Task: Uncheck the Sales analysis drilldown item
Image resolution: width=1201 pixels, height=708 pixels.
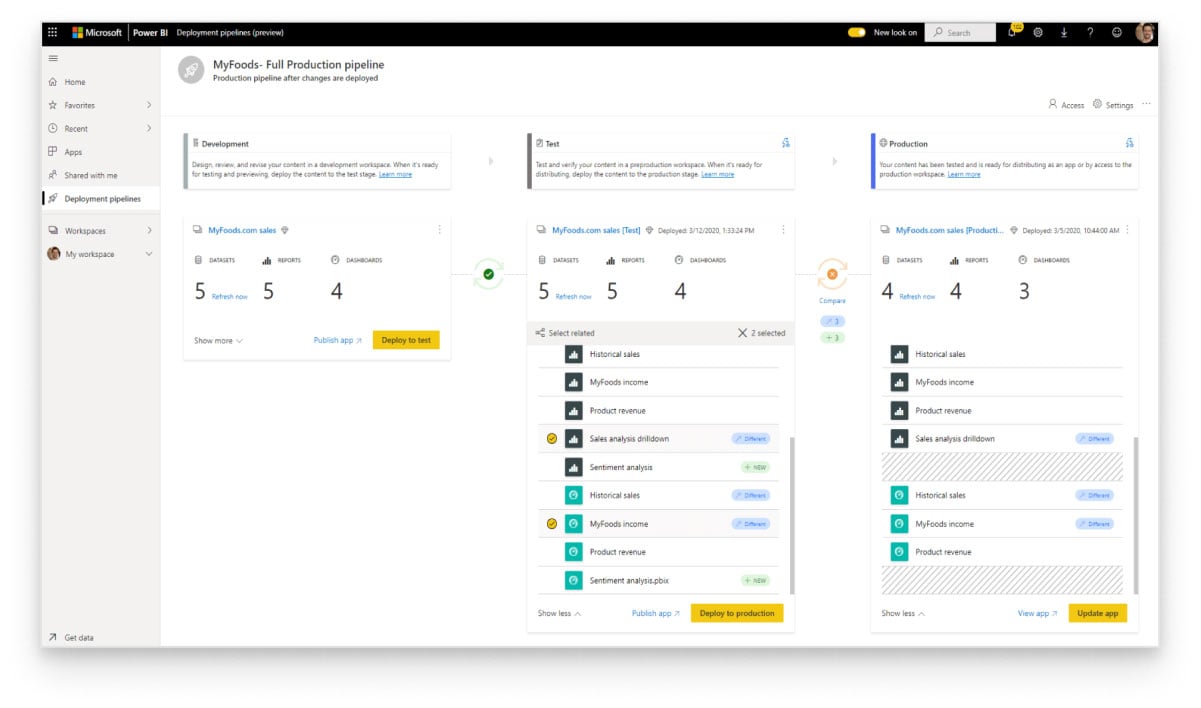Action: [x=552, y=439]
